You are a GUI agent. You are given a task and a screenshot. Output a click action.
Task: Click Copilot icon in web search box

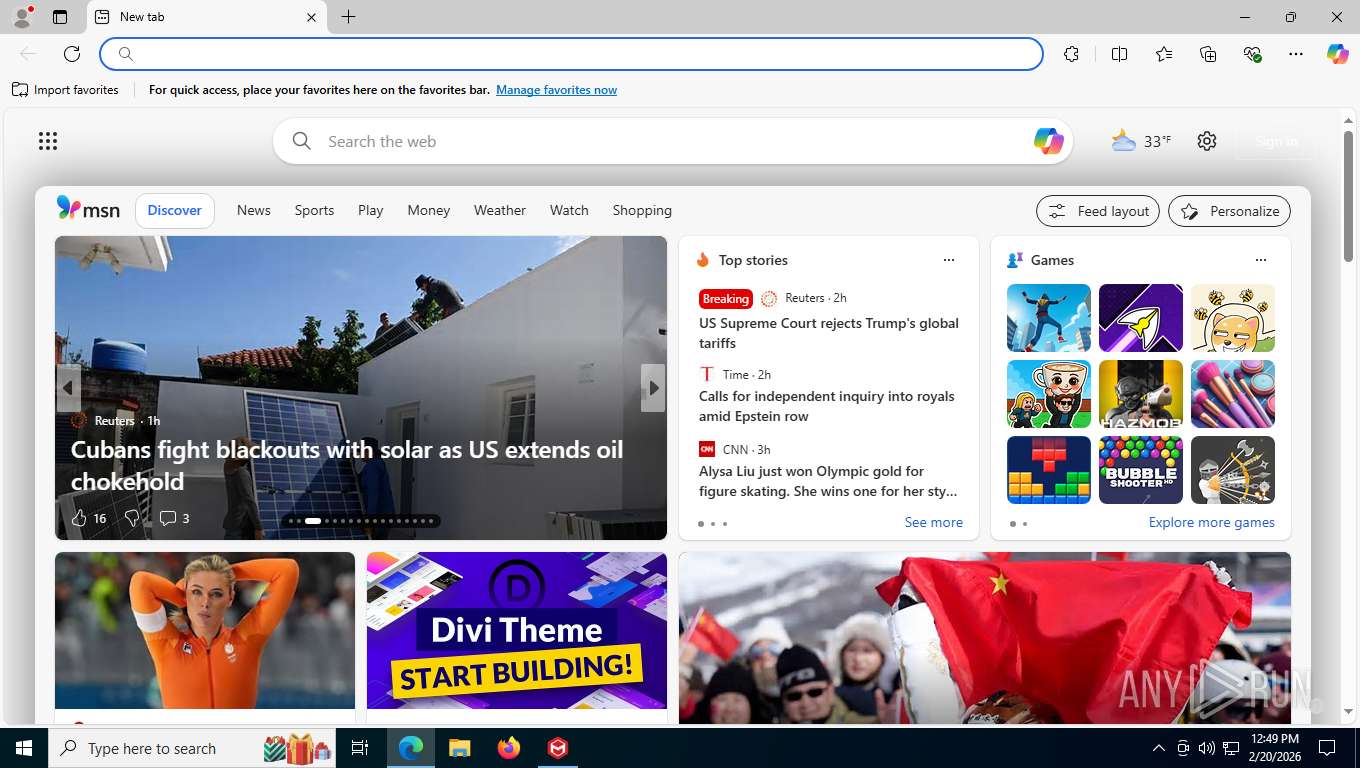point(1048,141)
